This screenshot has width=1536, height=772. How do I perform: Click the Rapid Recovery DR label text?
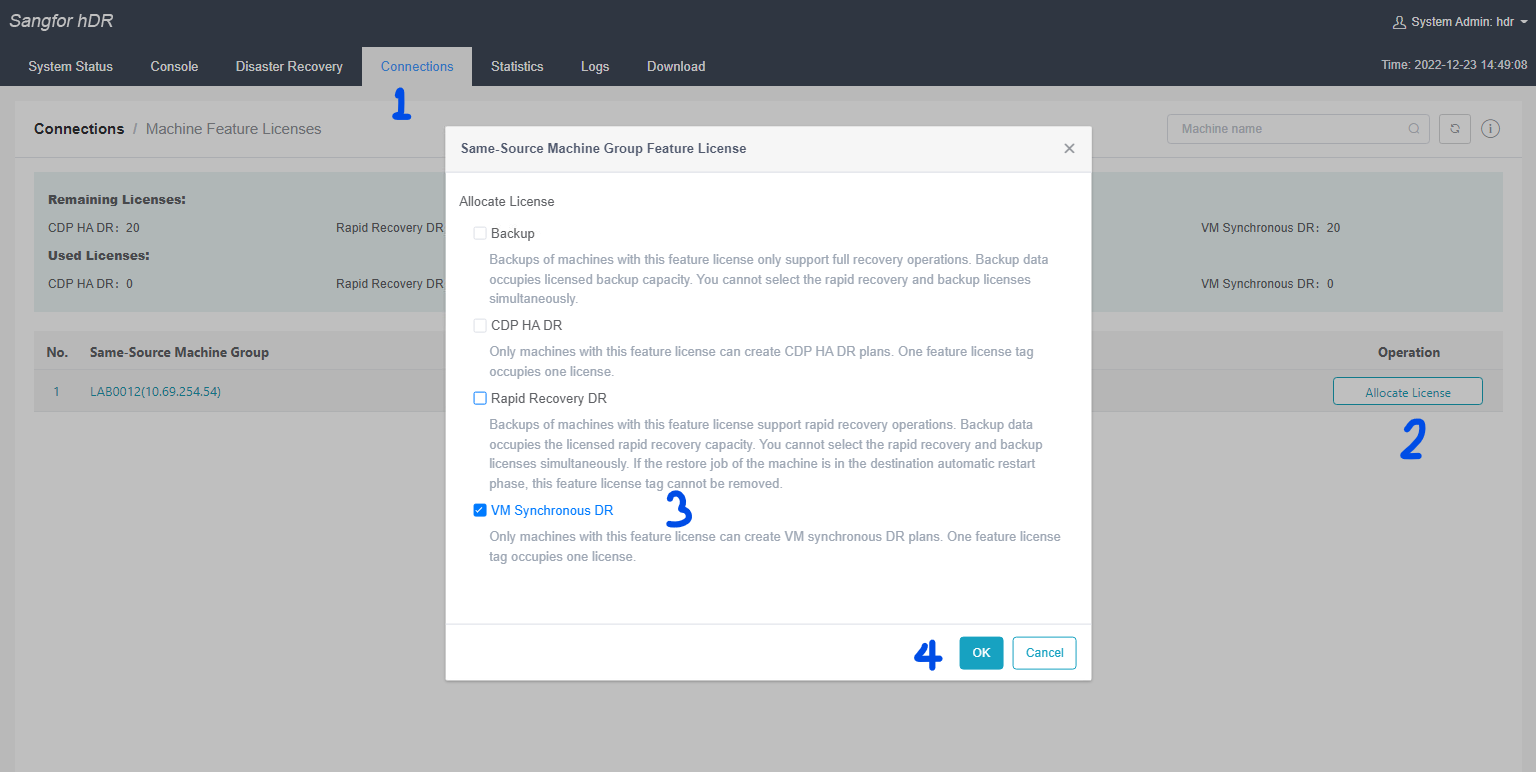coord(549,398)
